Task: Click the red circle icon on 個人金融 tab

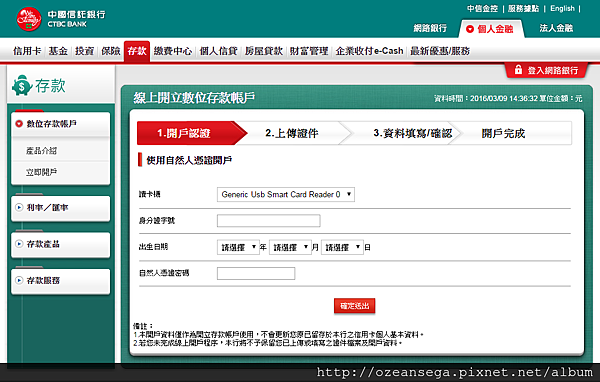Action: click(x=470, y=29)
